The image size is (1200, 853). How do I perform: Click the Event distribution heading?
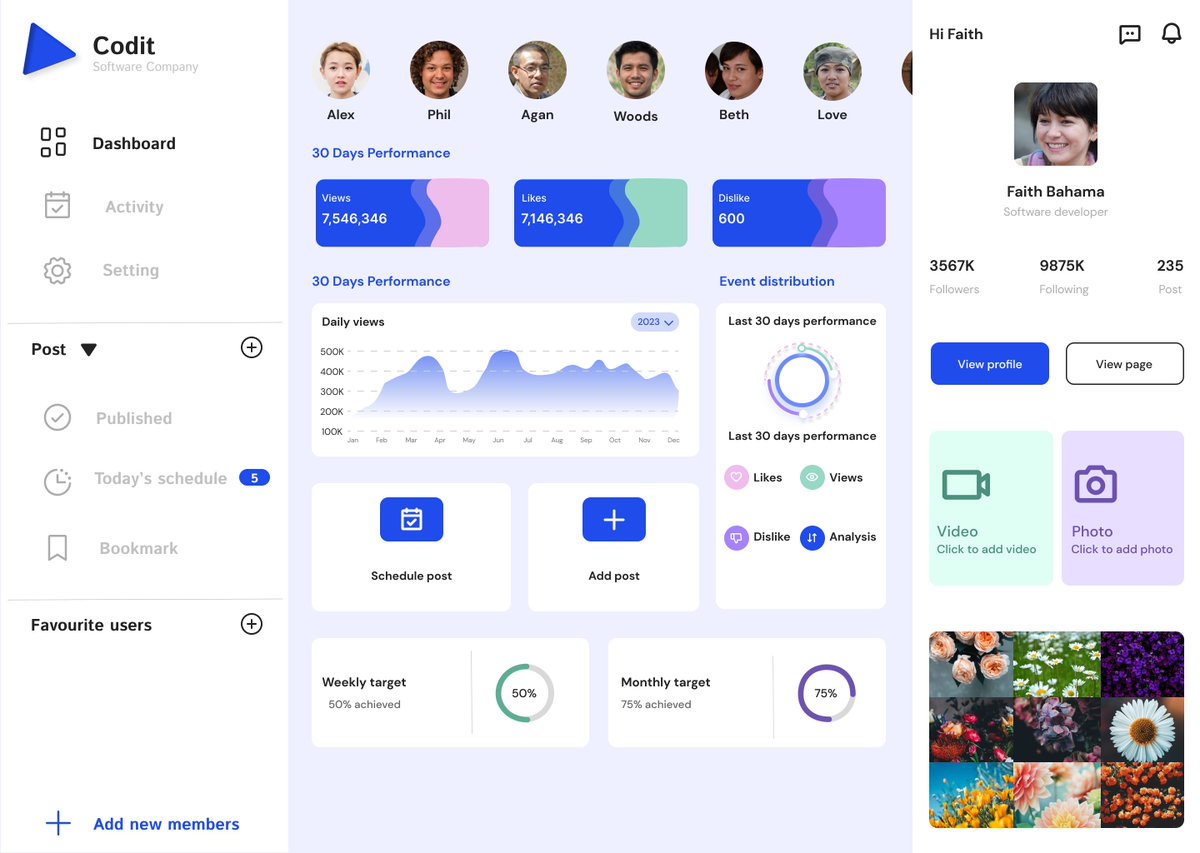pos(776,281)
